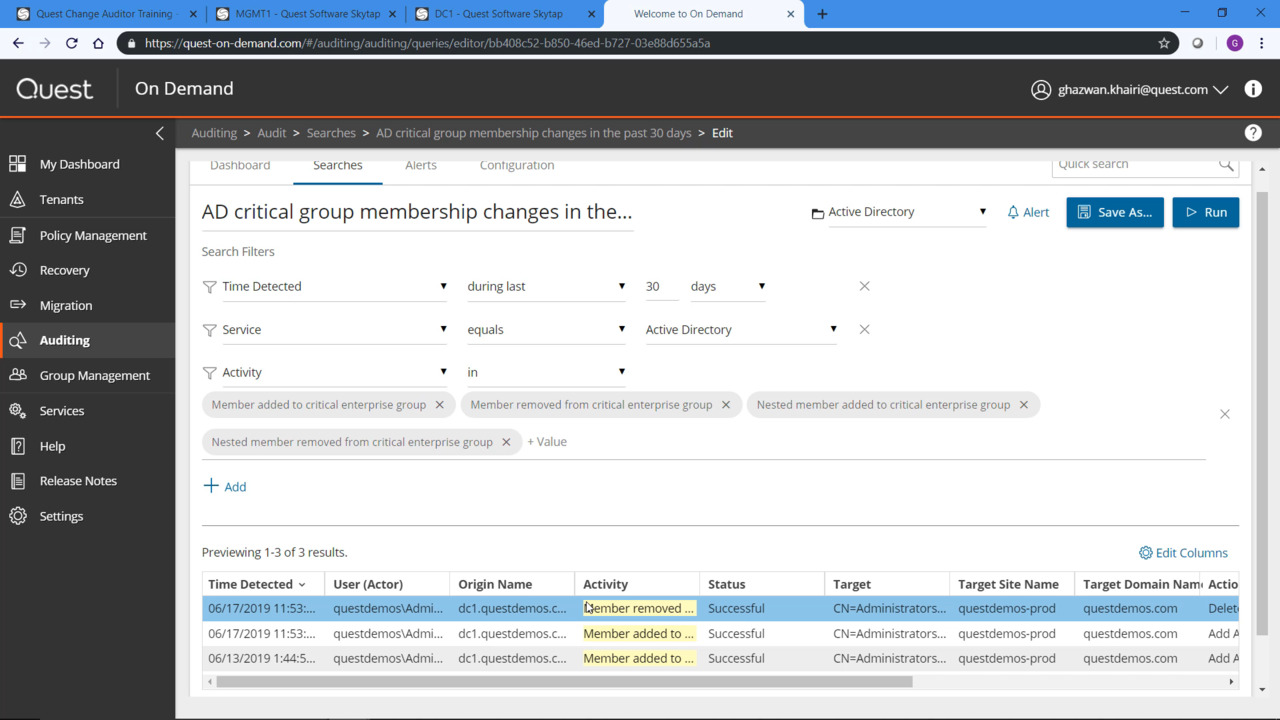This screenshot has height=720, width=1280.
Task: Open the Service filter field dropdown
Action: tap(335, 329)
